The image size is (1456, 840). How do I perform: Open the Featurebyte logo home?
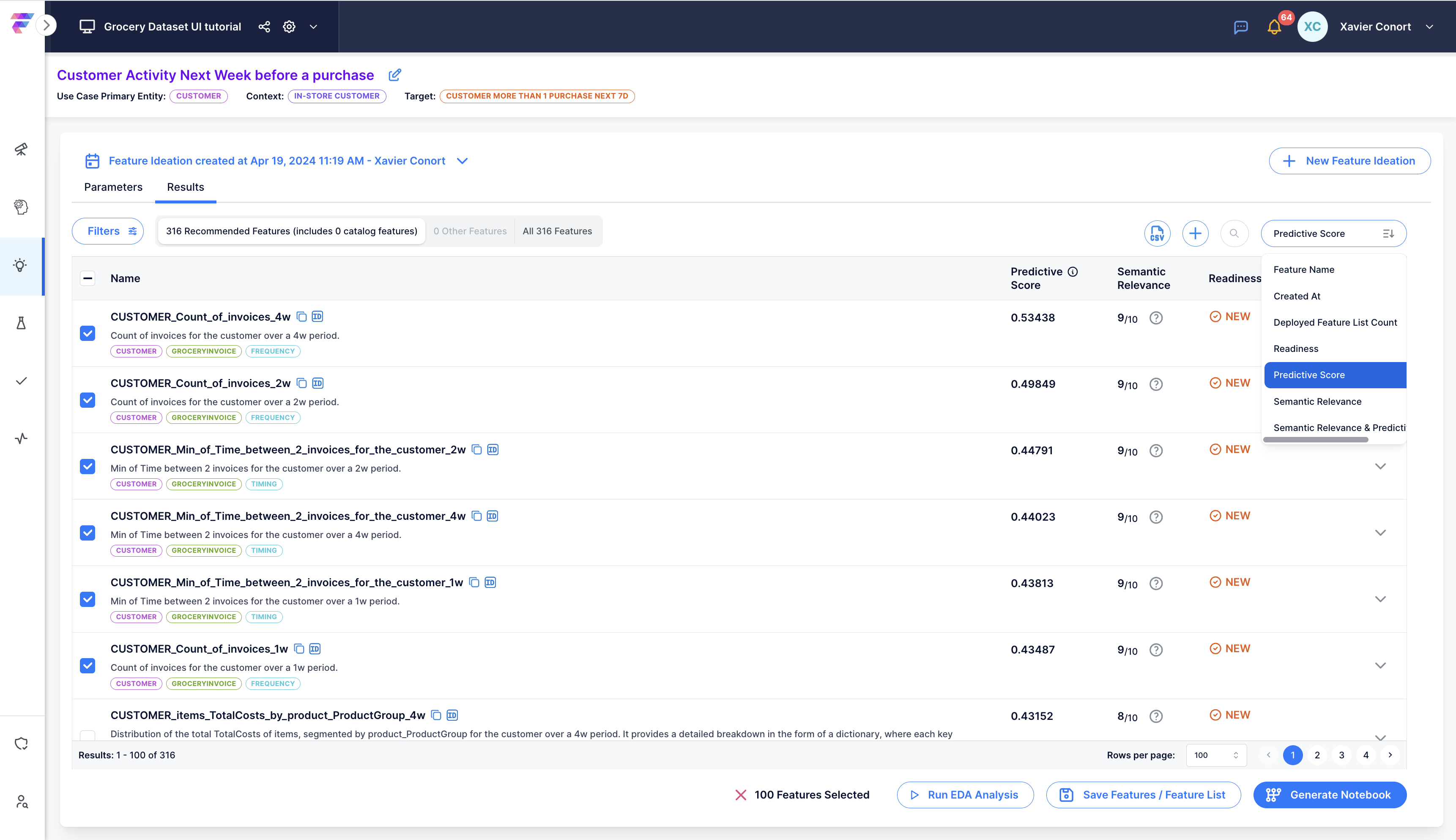coord(21,24)
